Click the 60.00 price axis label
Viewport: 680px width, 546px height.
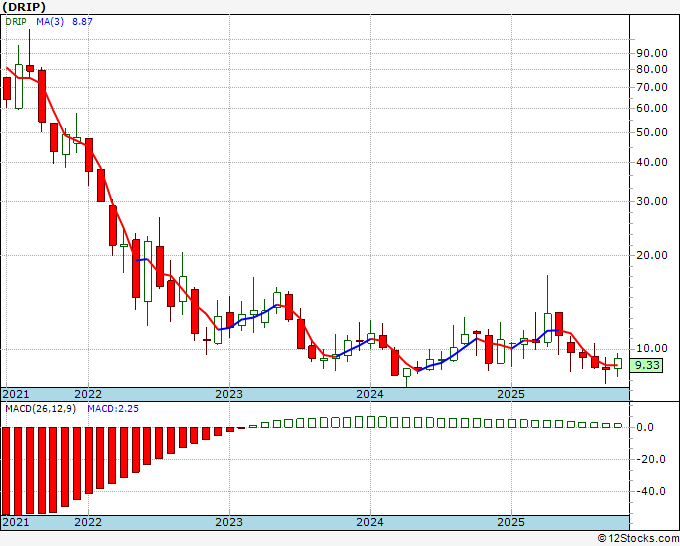pyautogui.click(x=652, y=108)
